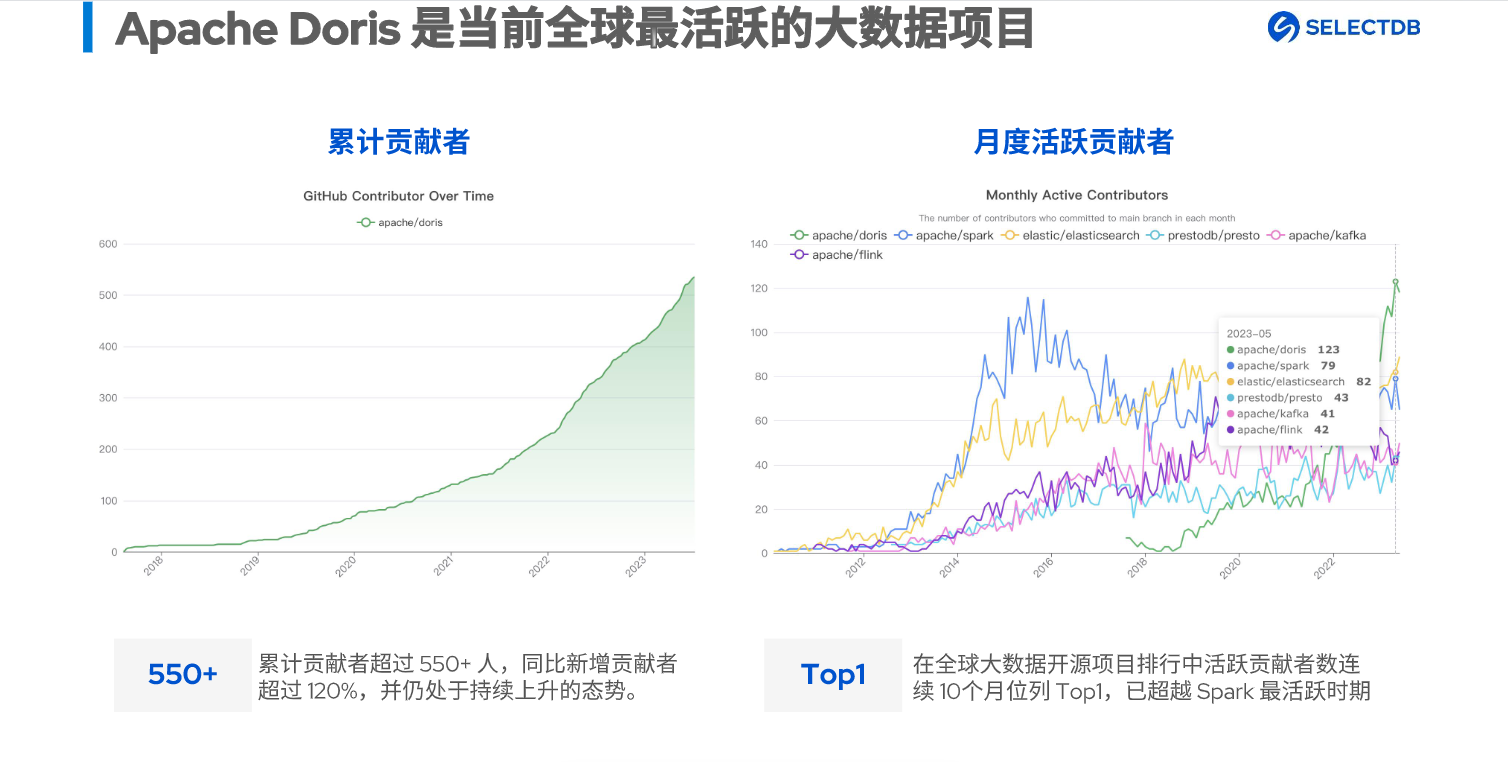Click the 2016 x-axis label
This screenshot has width=1508, height=762.
pos(1043,568)
